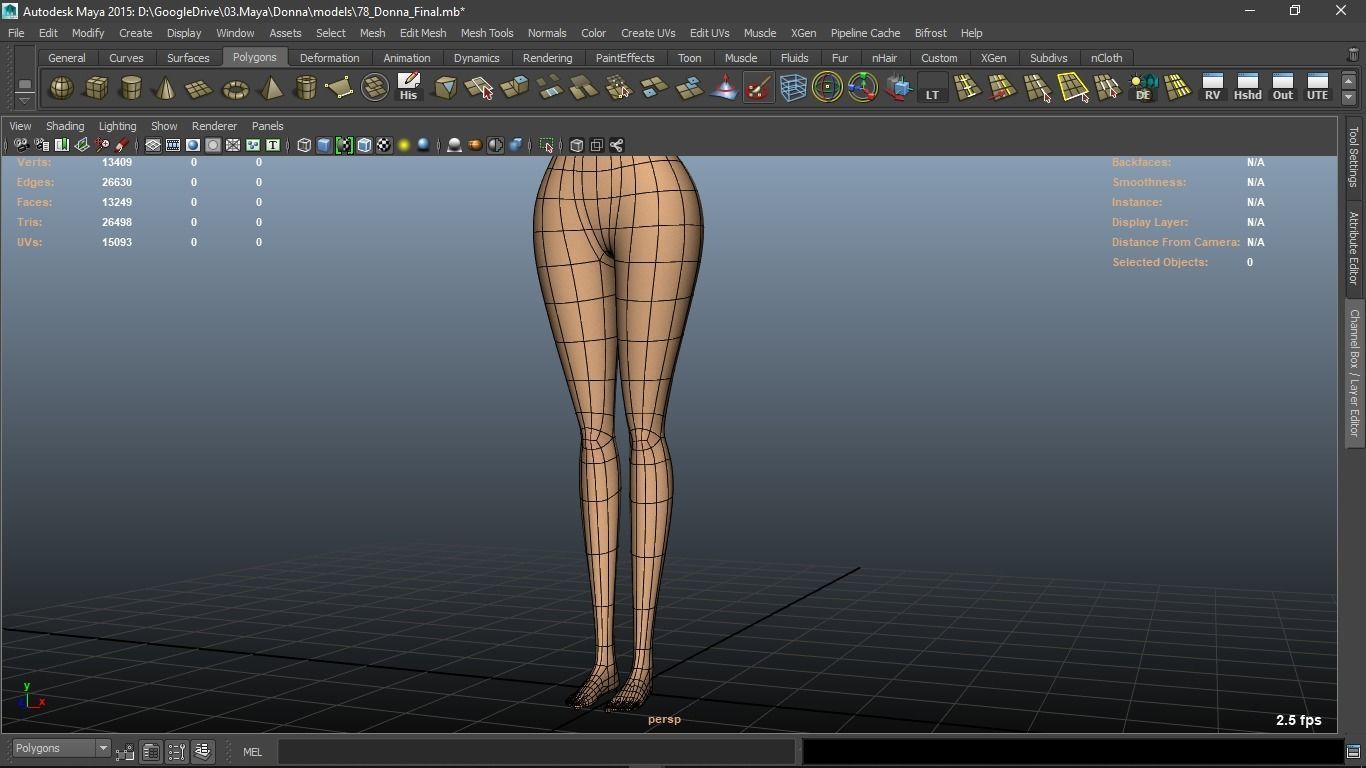
Task: Click the viewport Show menu
Action: pos(164,126)
